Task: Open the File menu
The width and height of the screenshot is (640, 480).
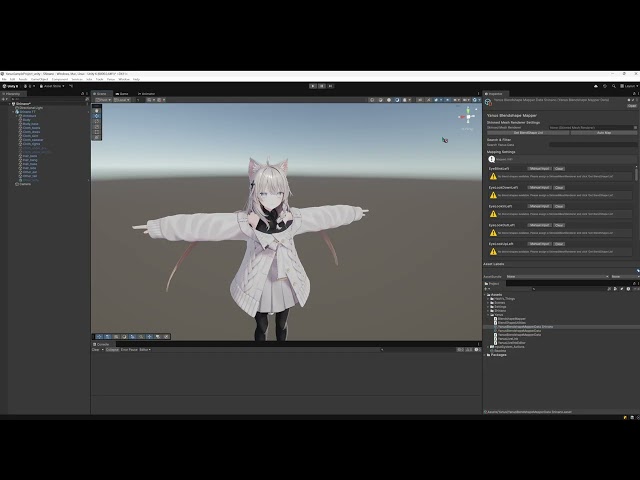Action: [x=4, y=79]
